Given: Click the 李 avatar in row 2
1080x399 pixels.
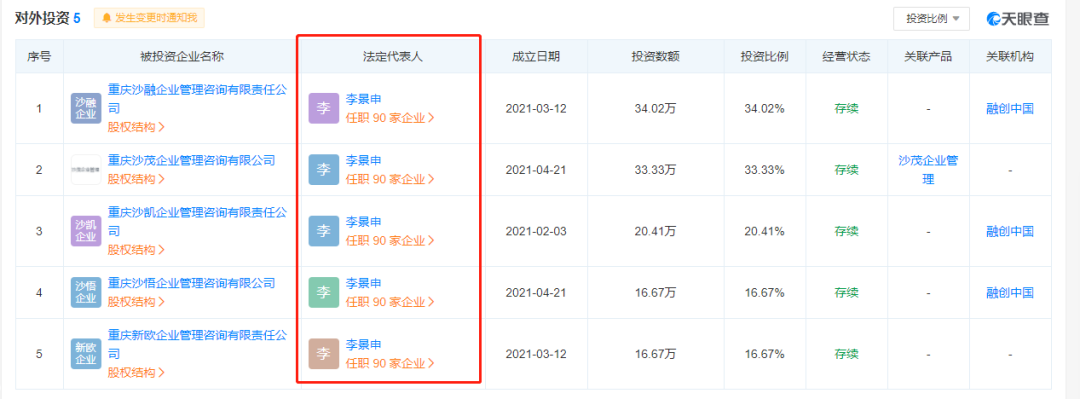Looking at the screenshot, I should 324,170.
